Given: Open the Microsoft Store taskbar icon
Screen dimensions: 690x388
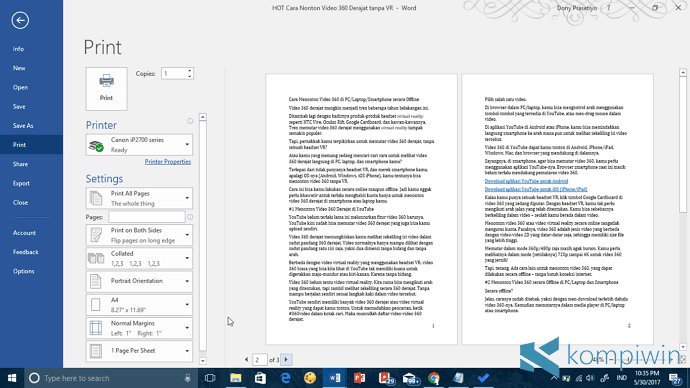Looking at the screenshot, I should click(260, 378).
